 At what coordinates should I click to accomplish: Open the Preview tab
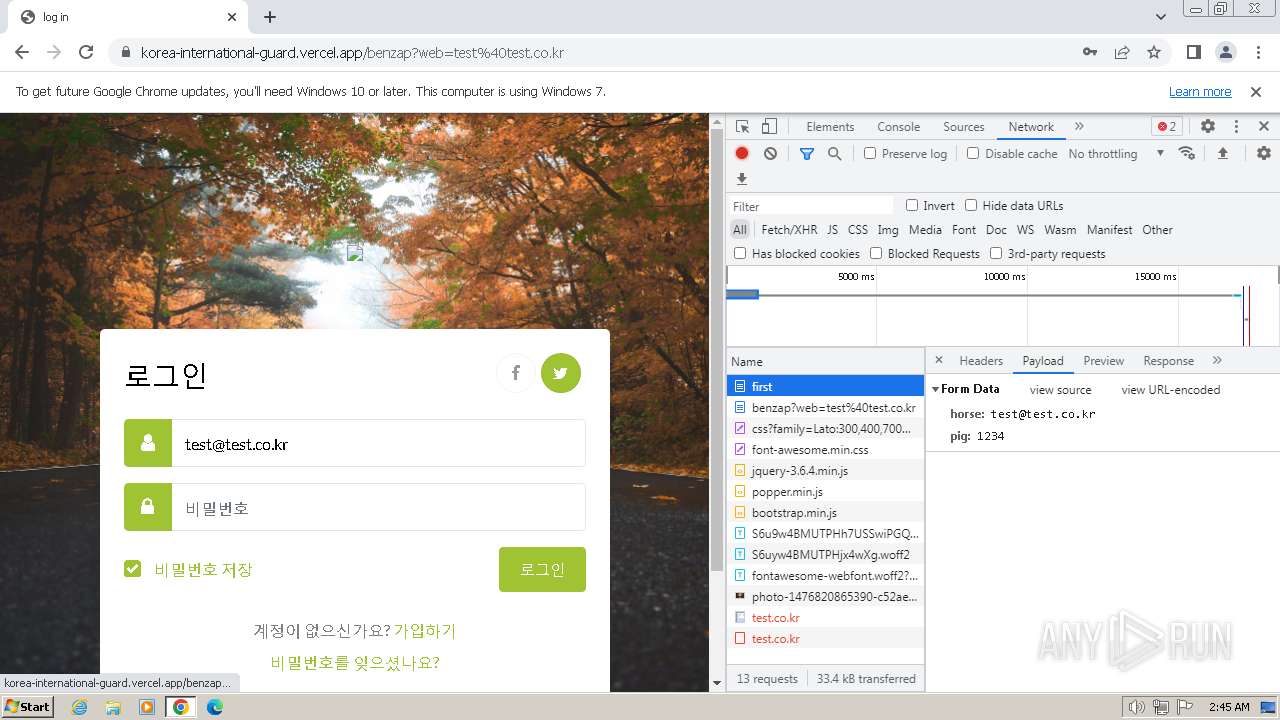tap(1104, 360)
